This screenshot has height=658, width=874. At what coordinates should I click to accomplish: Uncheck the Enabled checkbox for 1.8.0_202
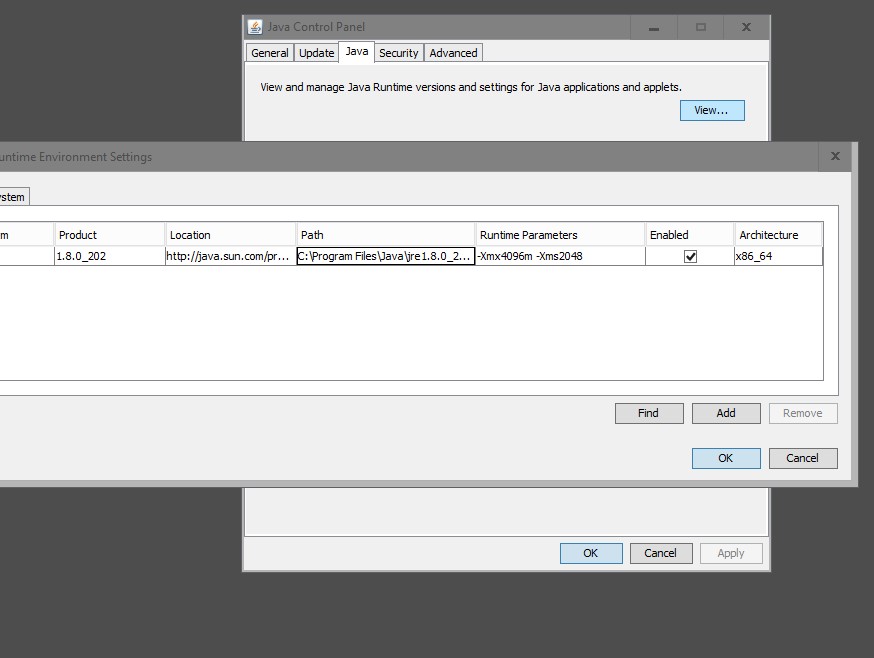click(x=690, y=257)
